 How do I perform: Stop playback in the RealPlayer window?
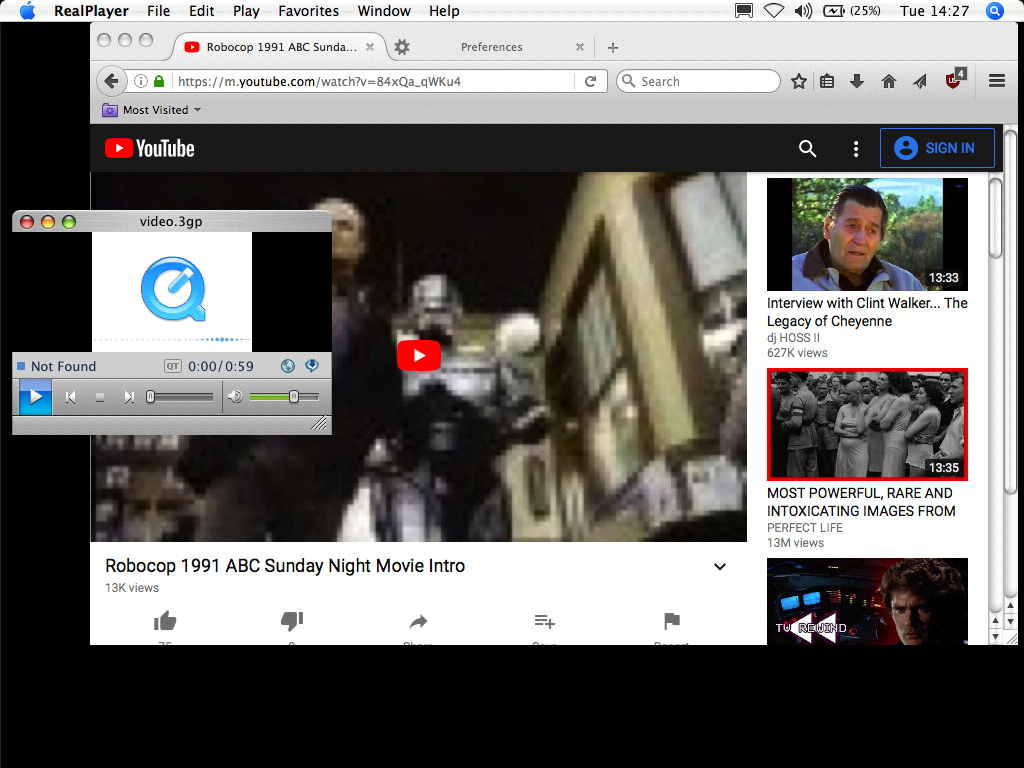[x=100, y=397]
